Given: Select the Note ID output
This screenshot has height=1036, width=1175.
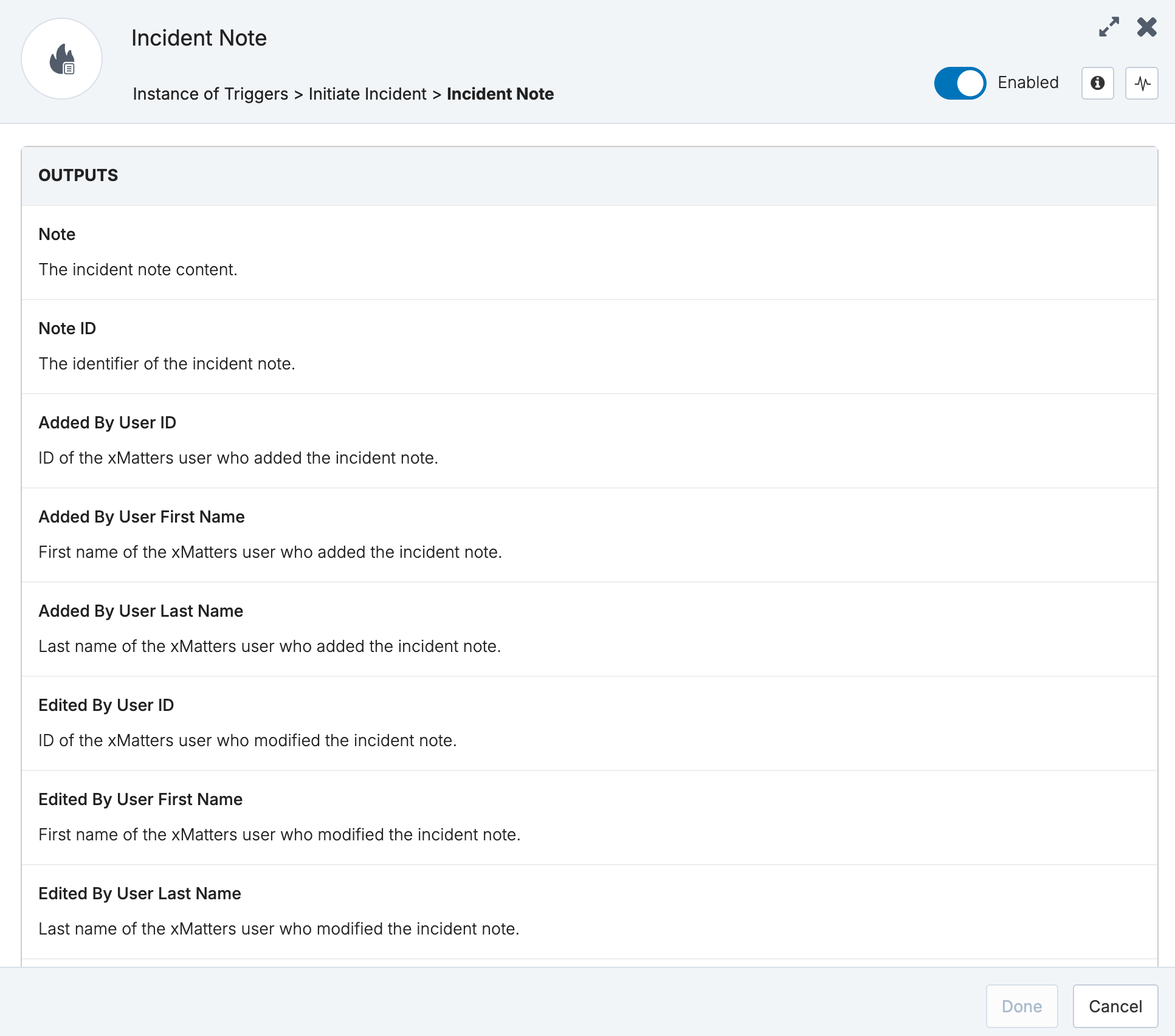Looking at the screenshot, I should pos(590,346).
